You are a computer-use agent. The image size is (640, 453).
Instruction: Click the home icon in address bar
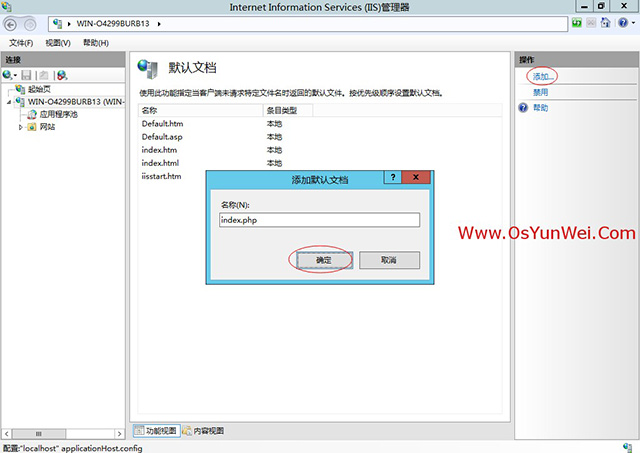tap(607, 23)
